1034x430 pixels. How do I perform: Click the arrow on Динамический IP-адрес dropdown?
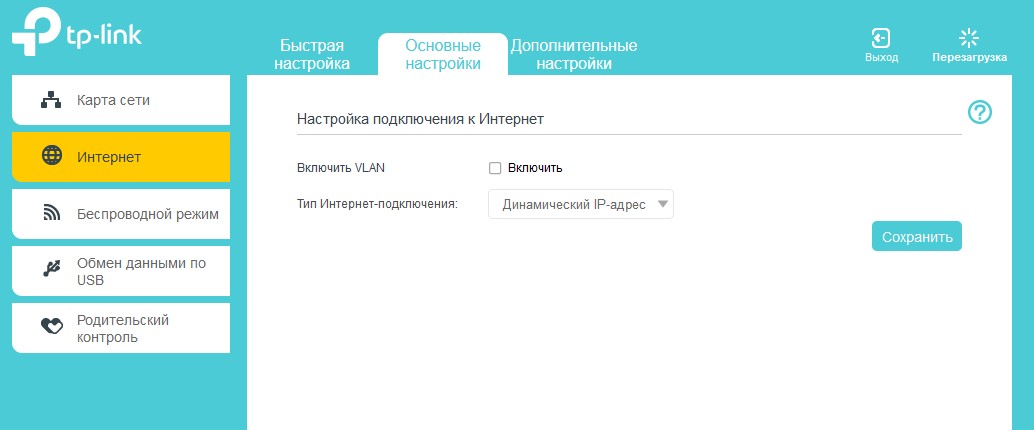(x=662, y=205)
